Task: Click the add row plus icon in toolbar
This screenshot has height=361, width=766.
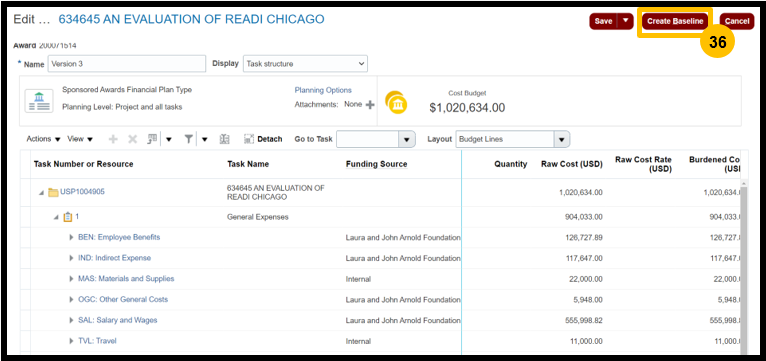Action: [x=113, y=139]
